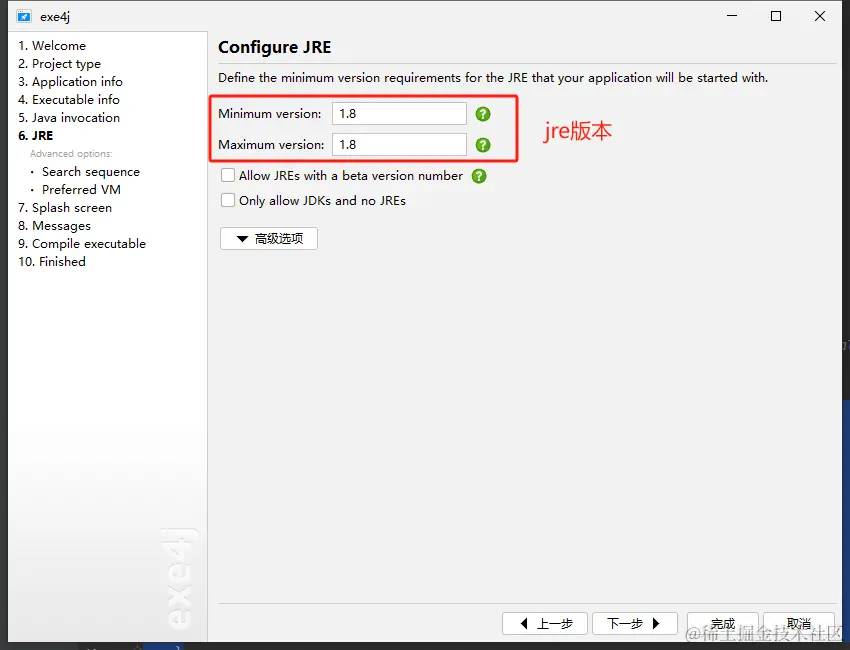Screen dimensions: 850x650
Task: Open help for Maximum version field
Action: point(482,145)
